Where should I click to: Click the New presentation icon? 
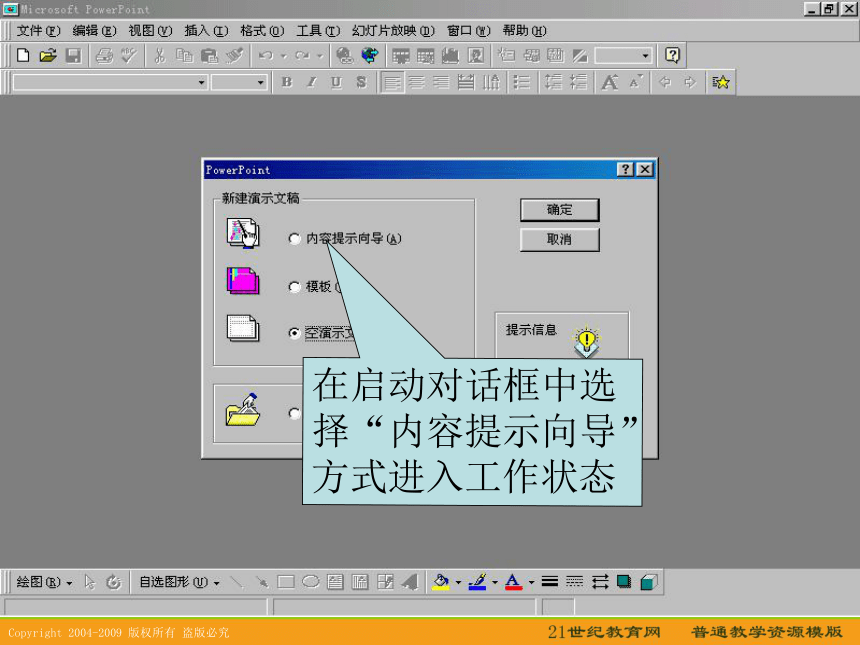(x=23, y=55)
